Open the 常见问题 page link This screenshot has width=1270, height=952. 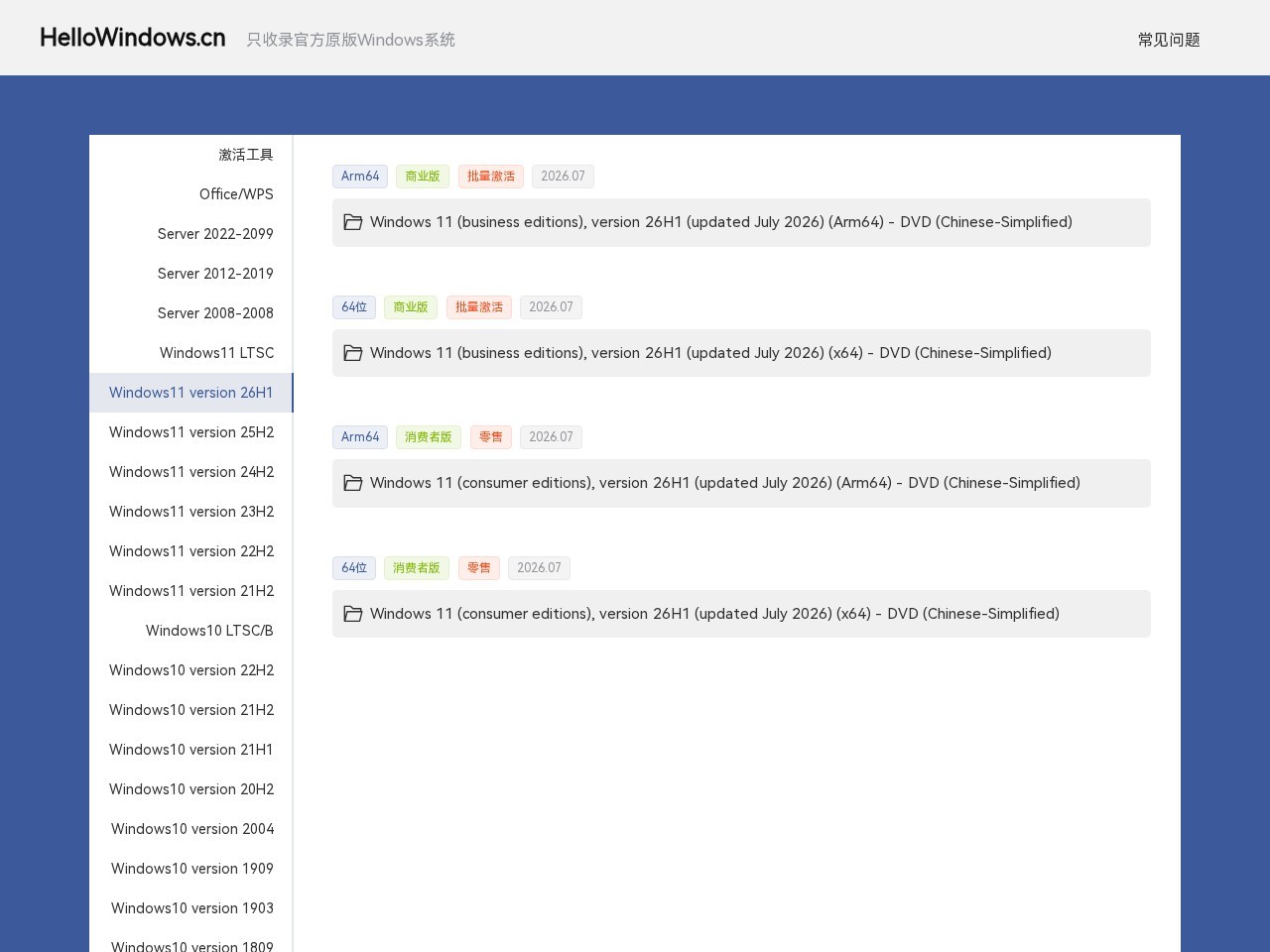point(1169,40)
